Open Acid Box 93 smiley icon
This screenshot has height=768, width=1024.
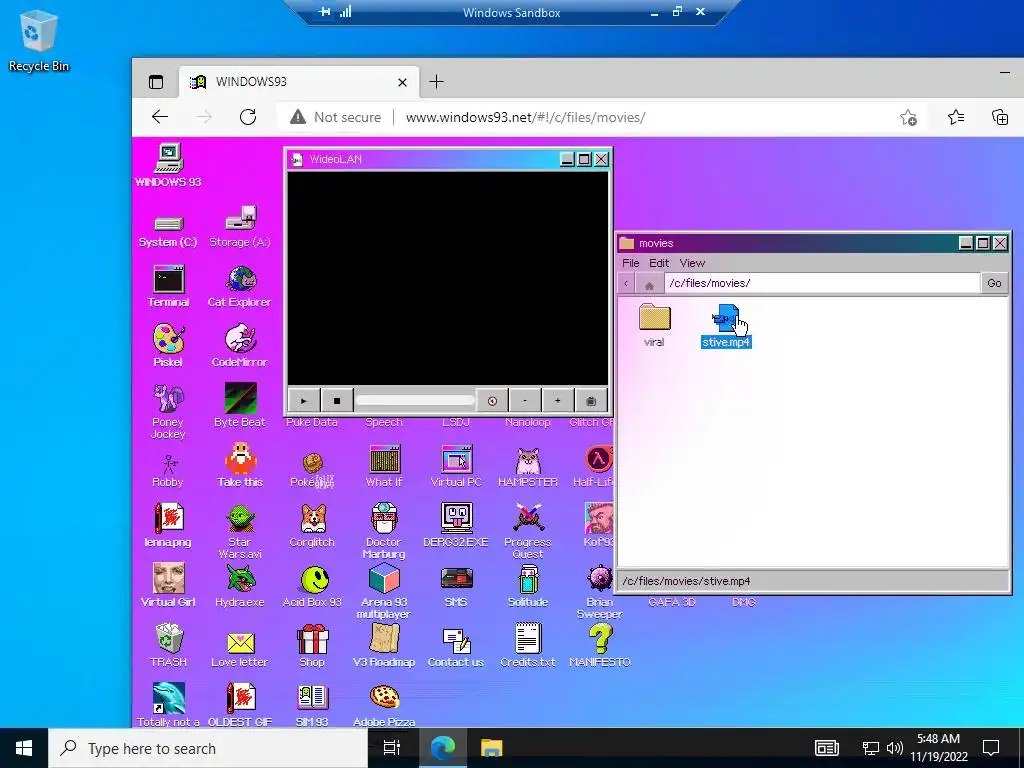313,580
